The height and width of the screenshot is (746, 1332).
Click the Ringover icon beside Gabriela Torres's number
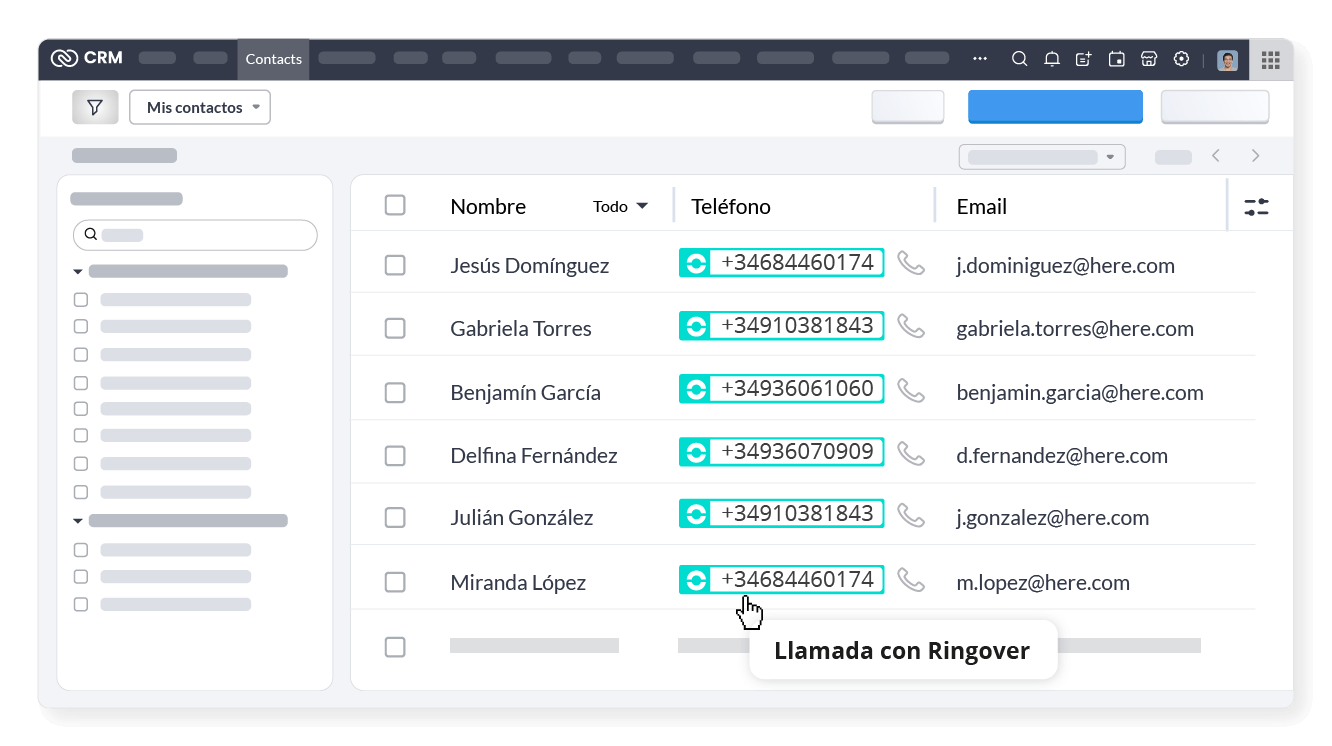click(x=695, y=325)
